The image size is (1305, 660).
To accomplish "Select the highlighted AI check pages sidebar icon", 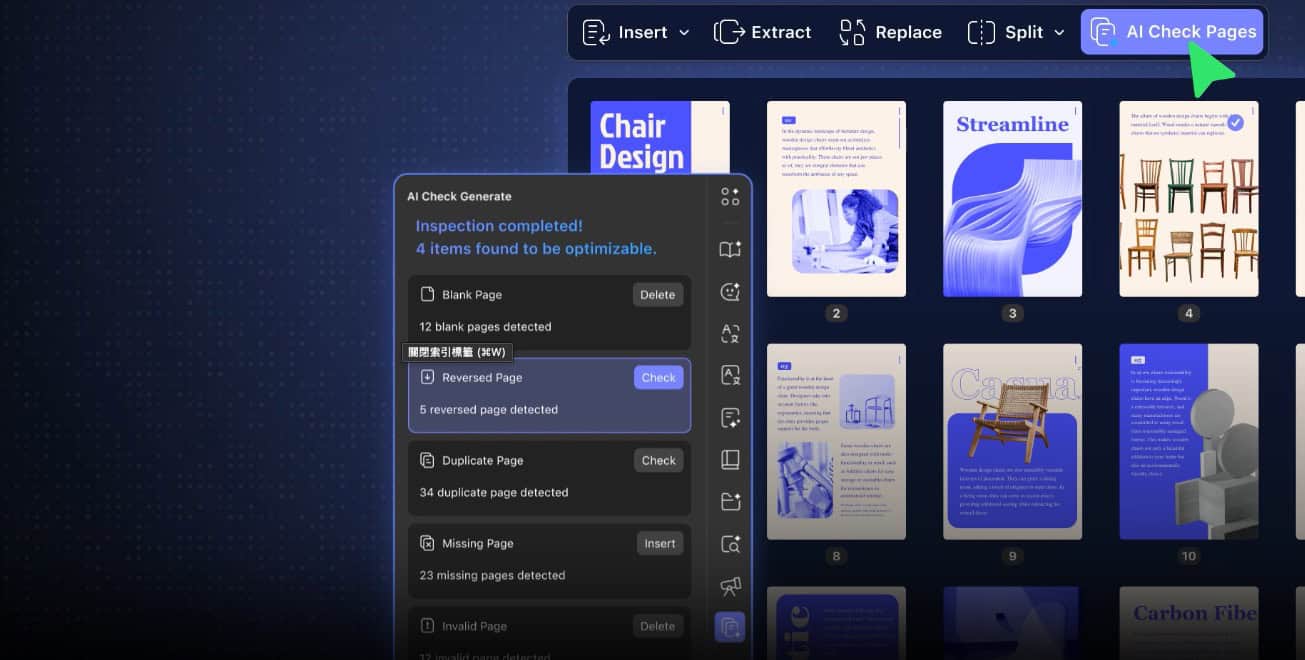I will pos(730,627).
